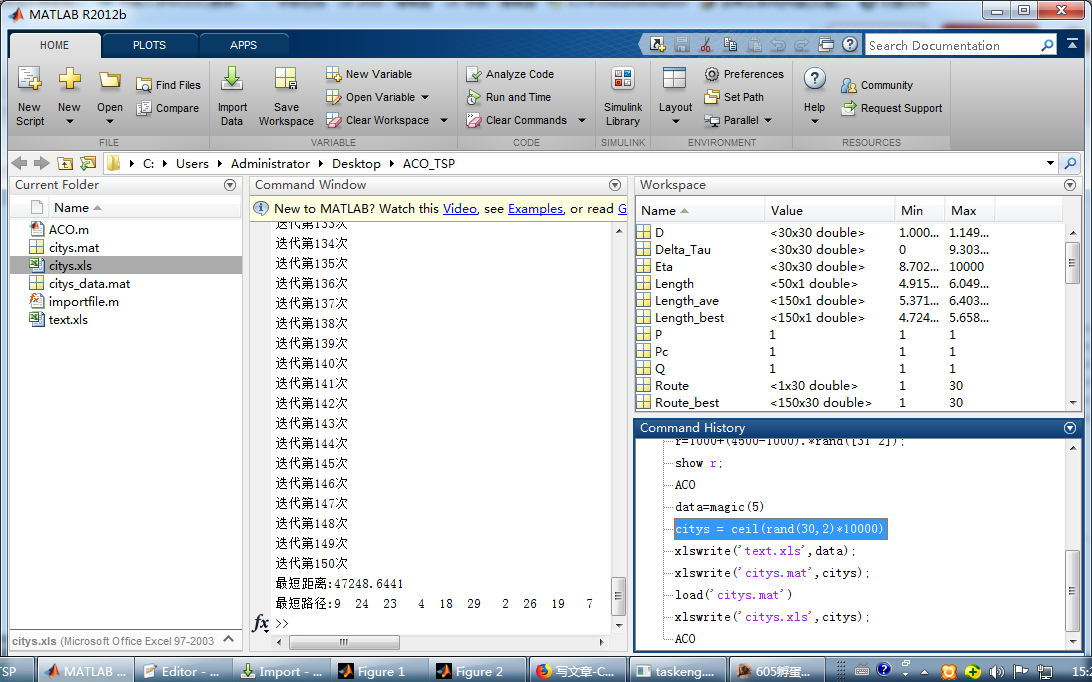1092x682 pixels.
Task: Switch to the HOME tab
Action: point(54,45)
